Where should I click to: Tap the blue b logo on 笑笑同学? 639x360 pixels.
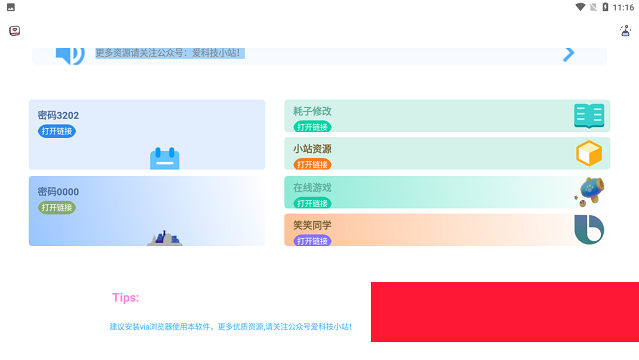(589, 230)
